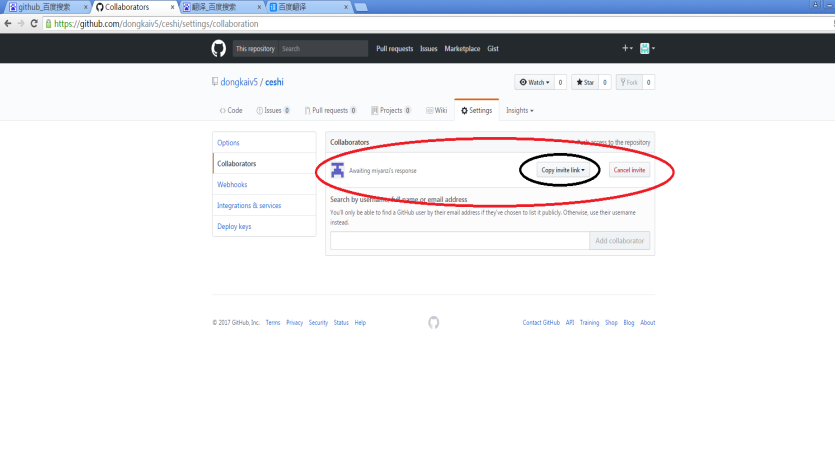Open the Security footer link
The width and height of the screenshot is (836, 459).
(x=318, y=323)
